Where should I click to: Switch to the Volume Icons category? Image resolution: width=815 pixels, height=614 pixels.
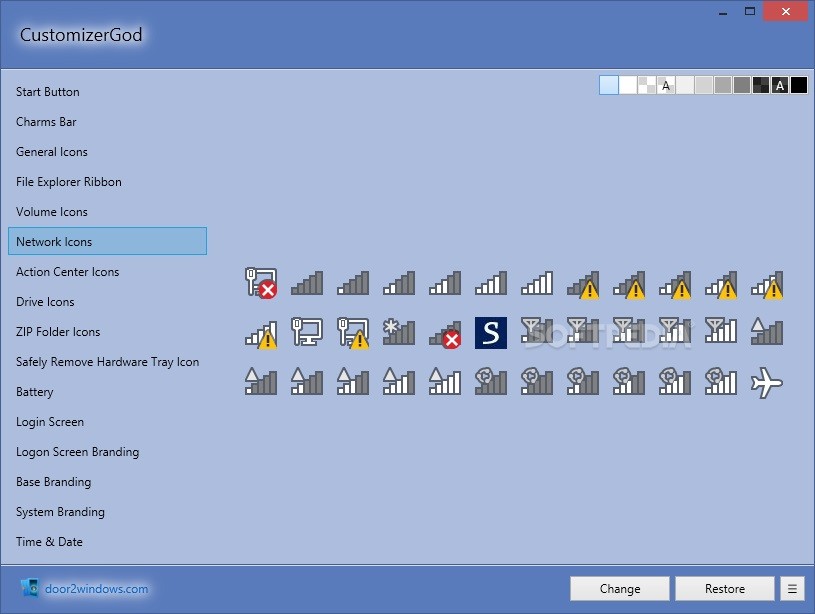click(x=52, y=211)
